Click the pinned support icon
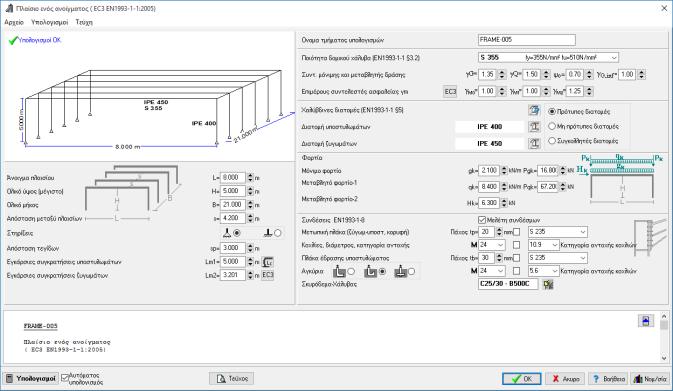673x391 pixels. coord(227,233)
